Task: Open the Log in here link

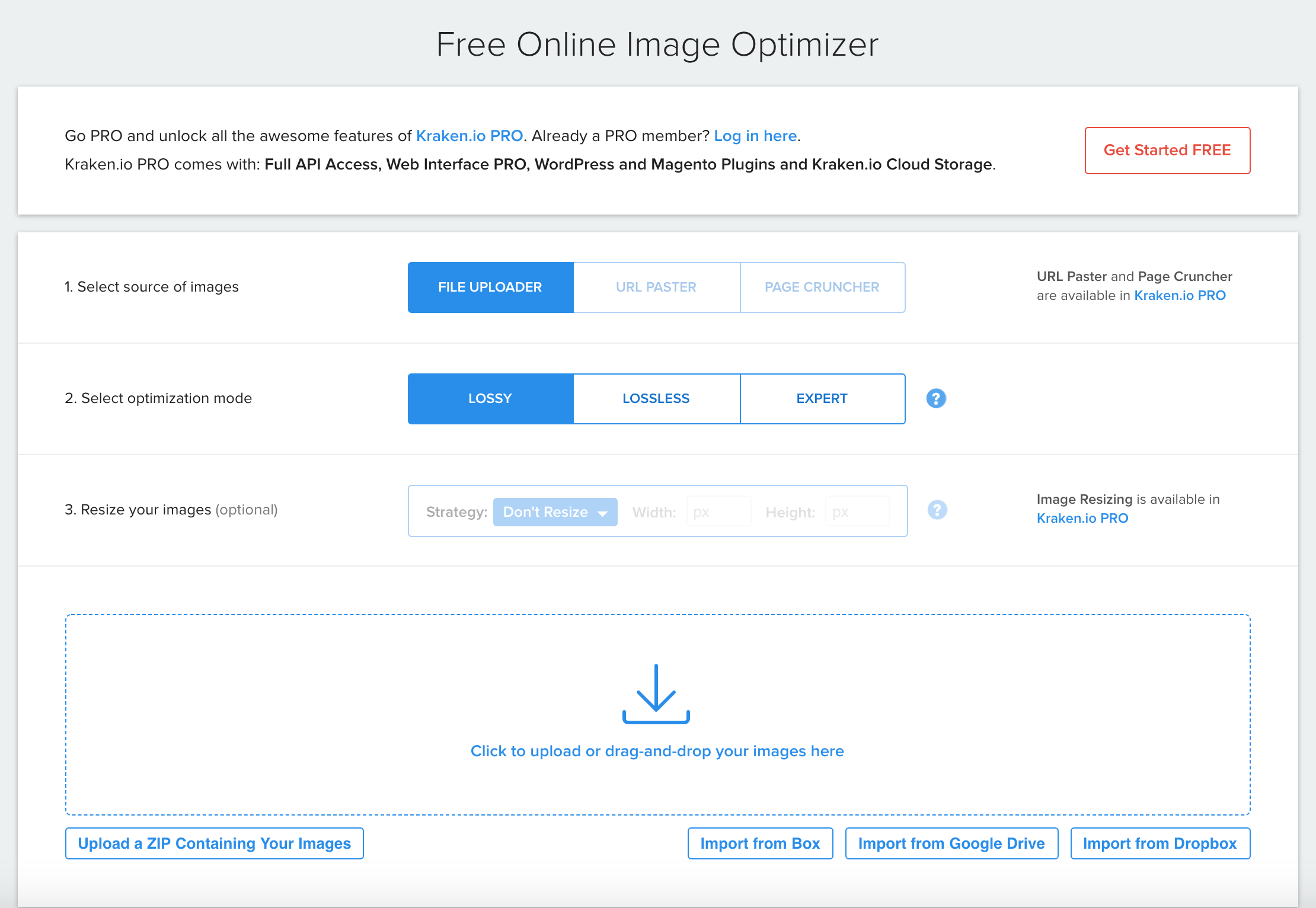Action: pos(755,136)
